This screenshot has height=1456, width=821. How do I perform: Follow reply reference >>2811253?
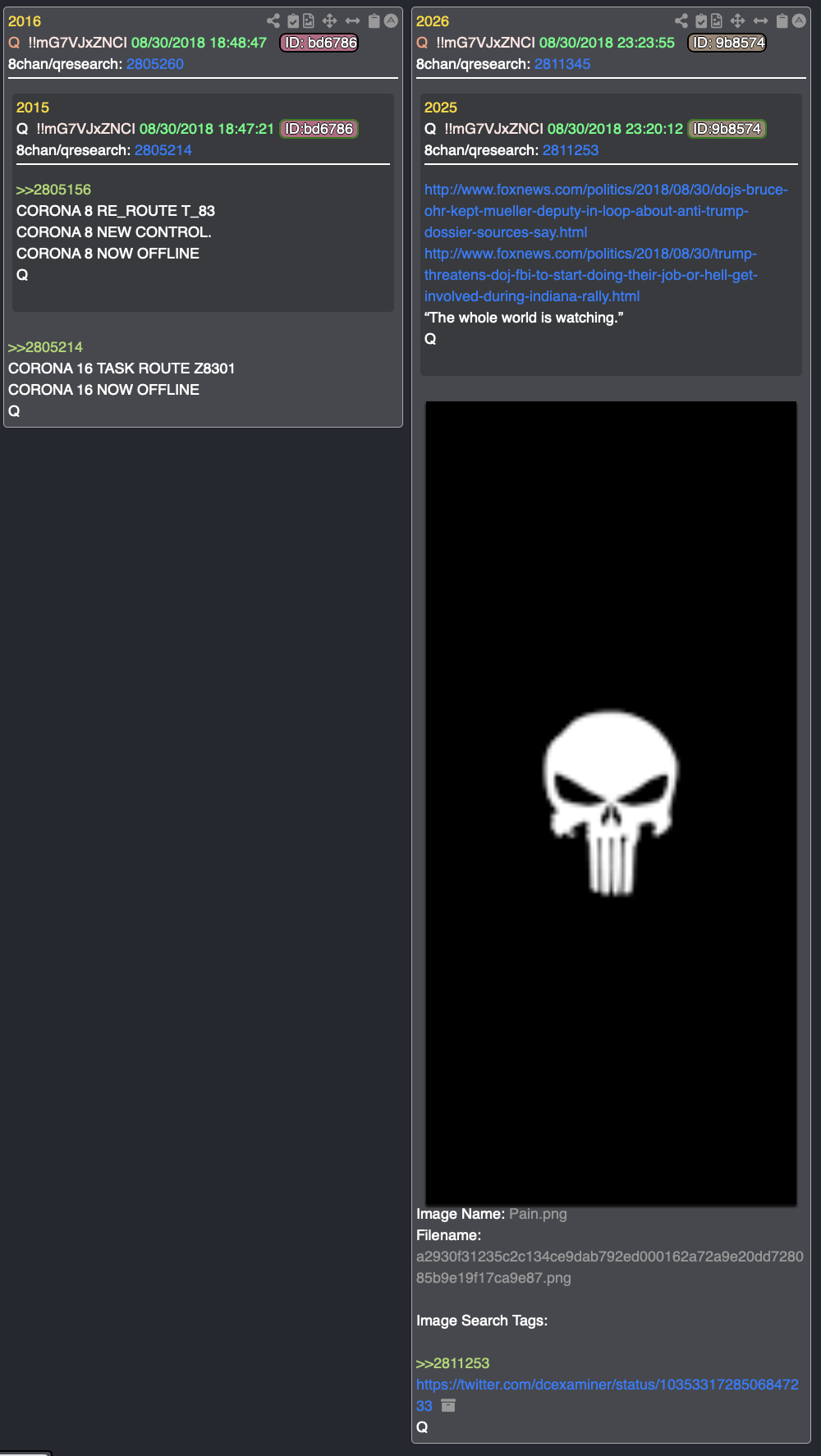tap(453, 1363)
